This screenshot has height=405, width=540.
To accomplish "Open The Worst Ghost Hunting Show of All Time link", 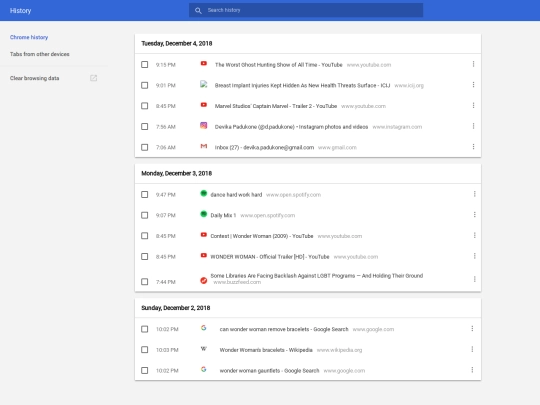I will coord(279,65).
